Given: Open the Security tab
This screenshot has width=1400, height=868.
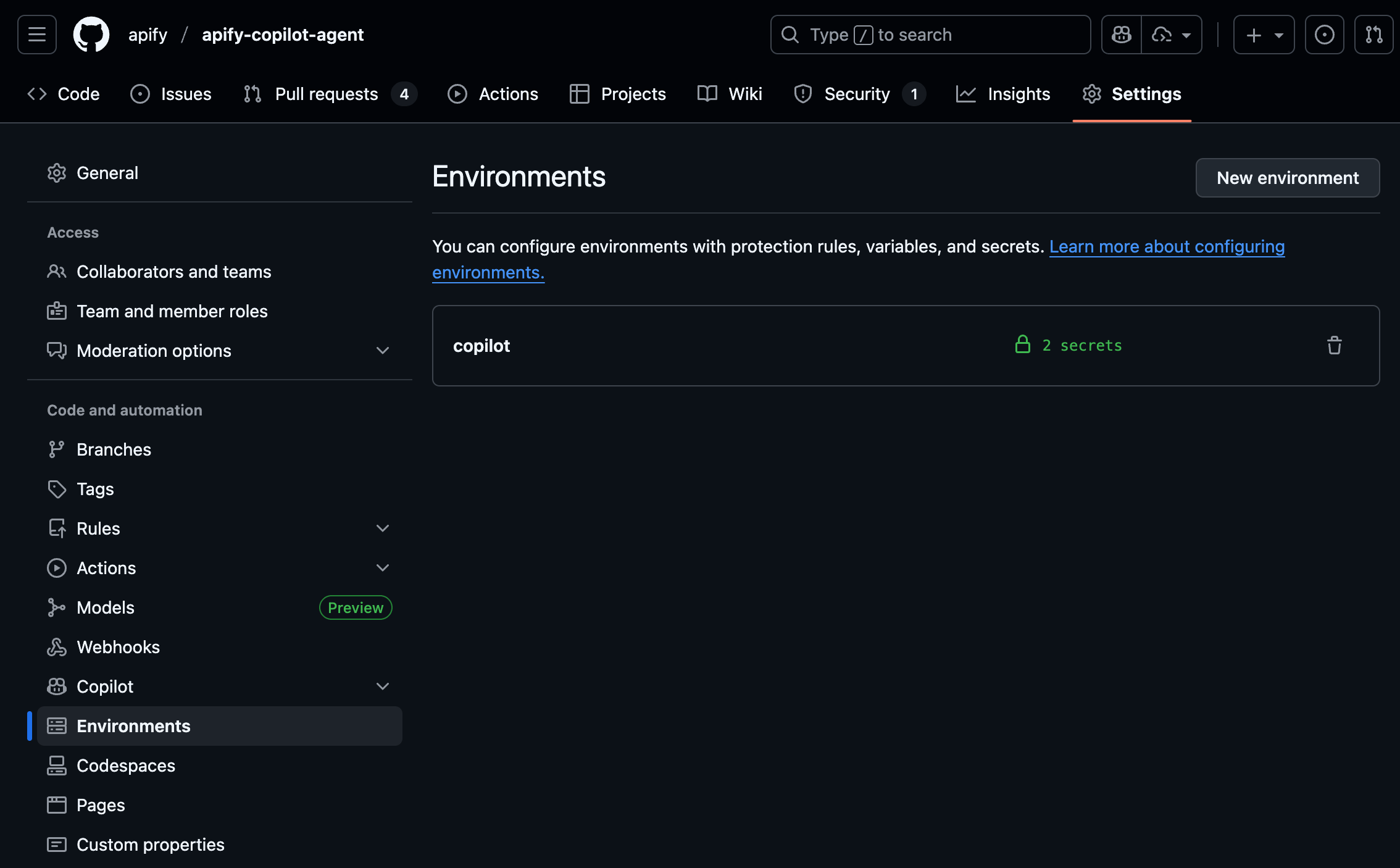Looking at the screenshot, I should [x=857, y=94].
